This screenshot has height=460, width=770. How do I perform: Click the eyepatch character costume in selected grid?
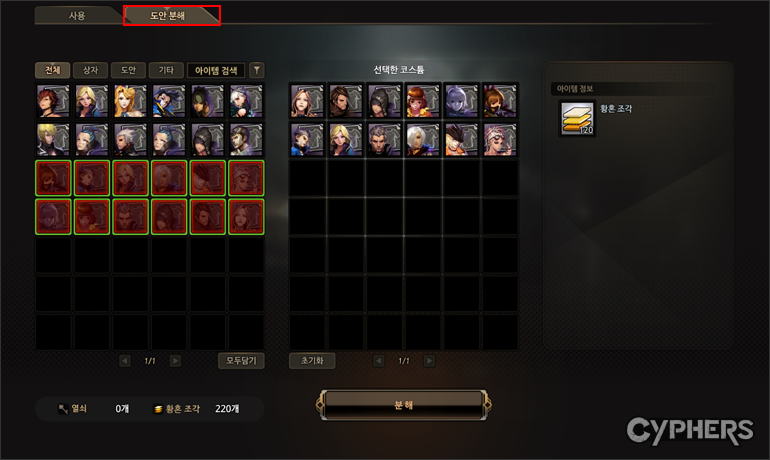click(499, 139)
